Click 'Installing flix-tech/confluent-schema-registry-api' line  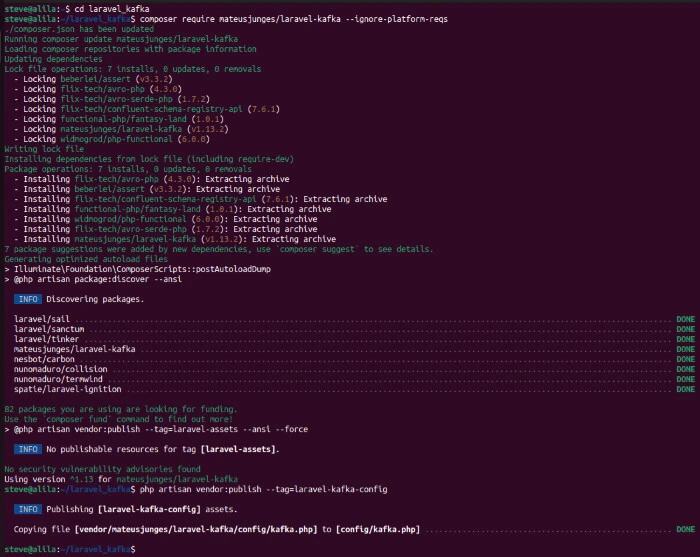(x=200, y=199)
